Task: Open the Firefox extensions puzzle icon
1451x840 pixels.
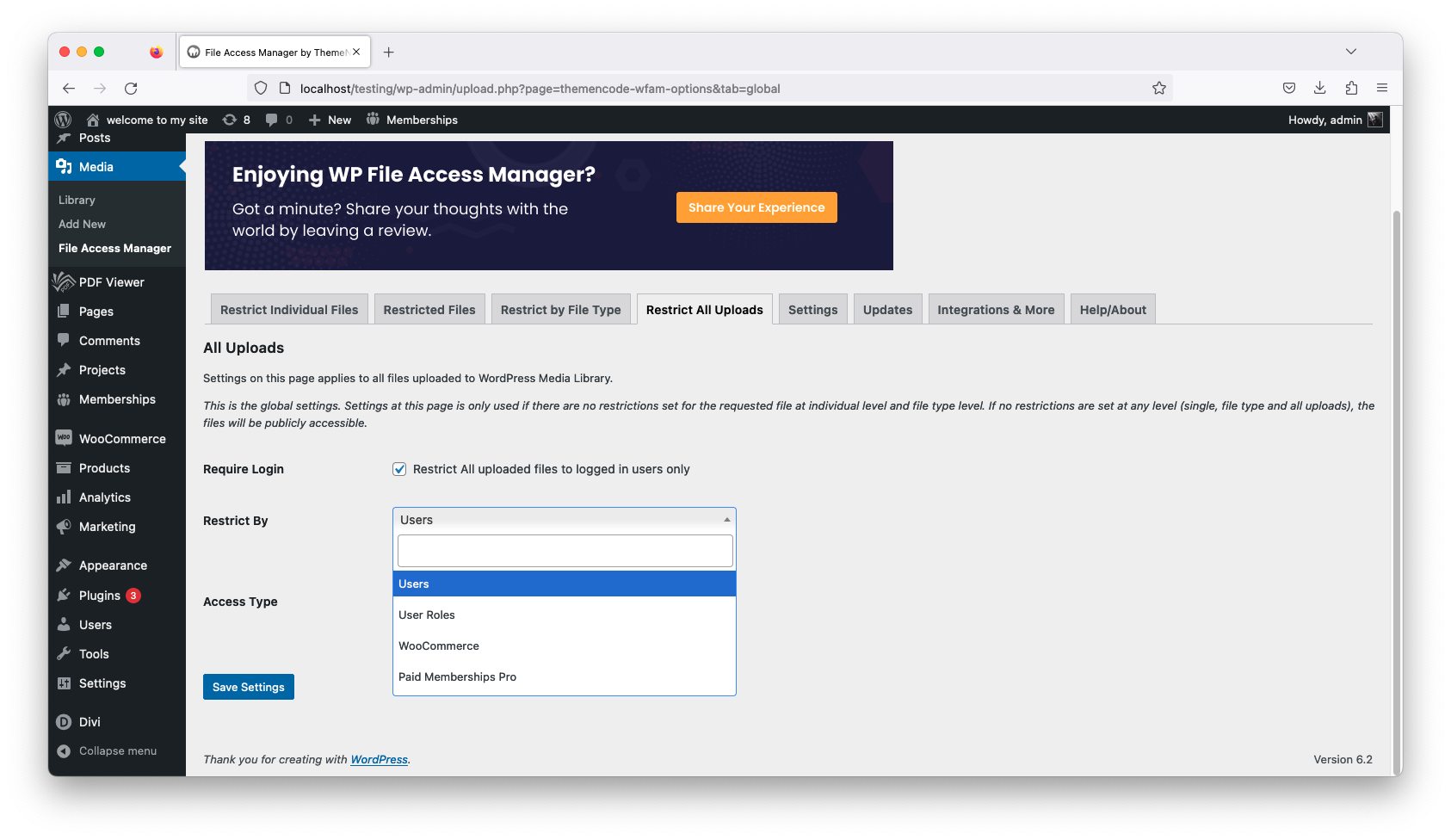Action: point(1351,88)
